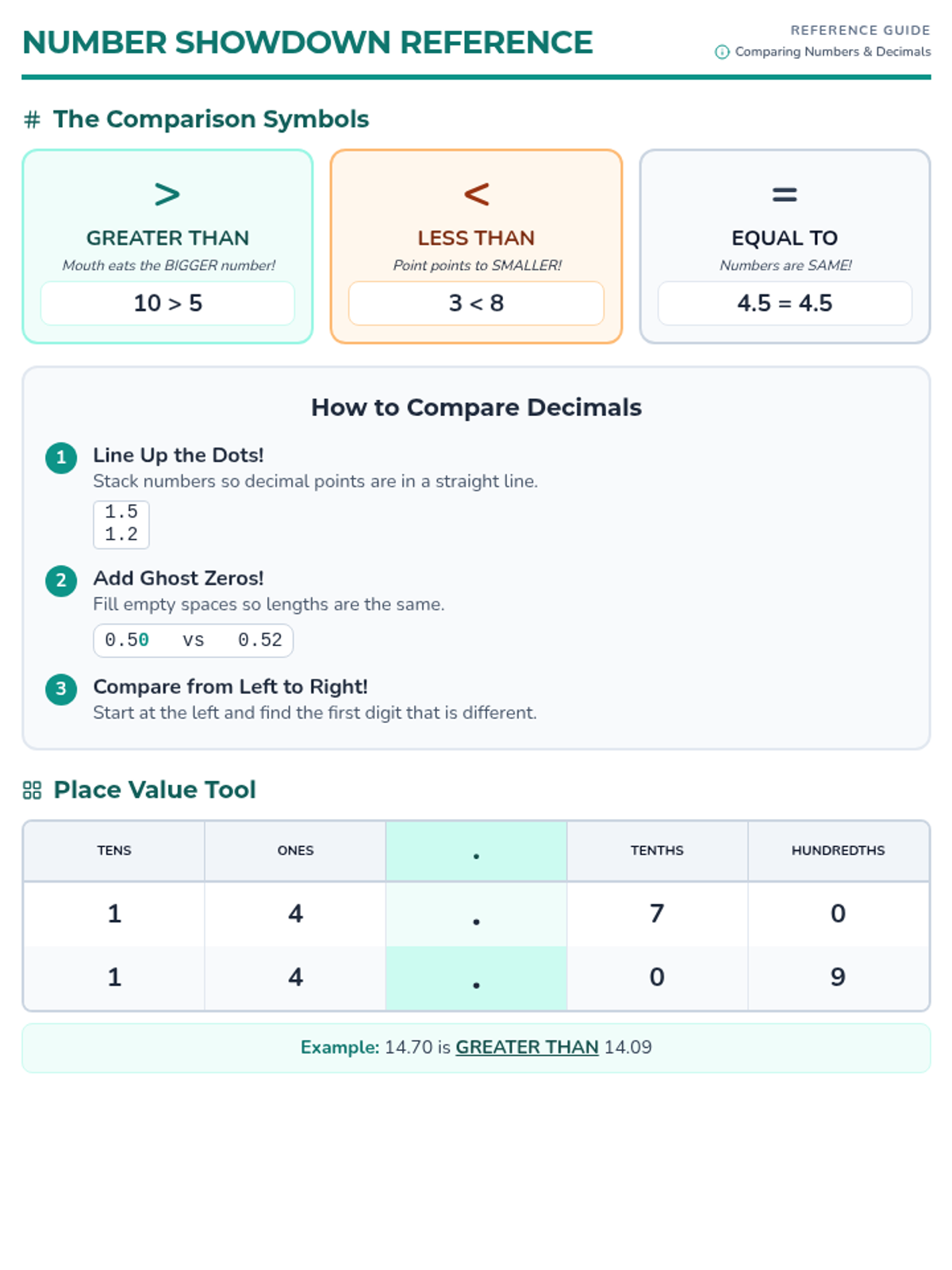Click the underlined GREATER THAN link
952x1270 pixels.
527,1048
